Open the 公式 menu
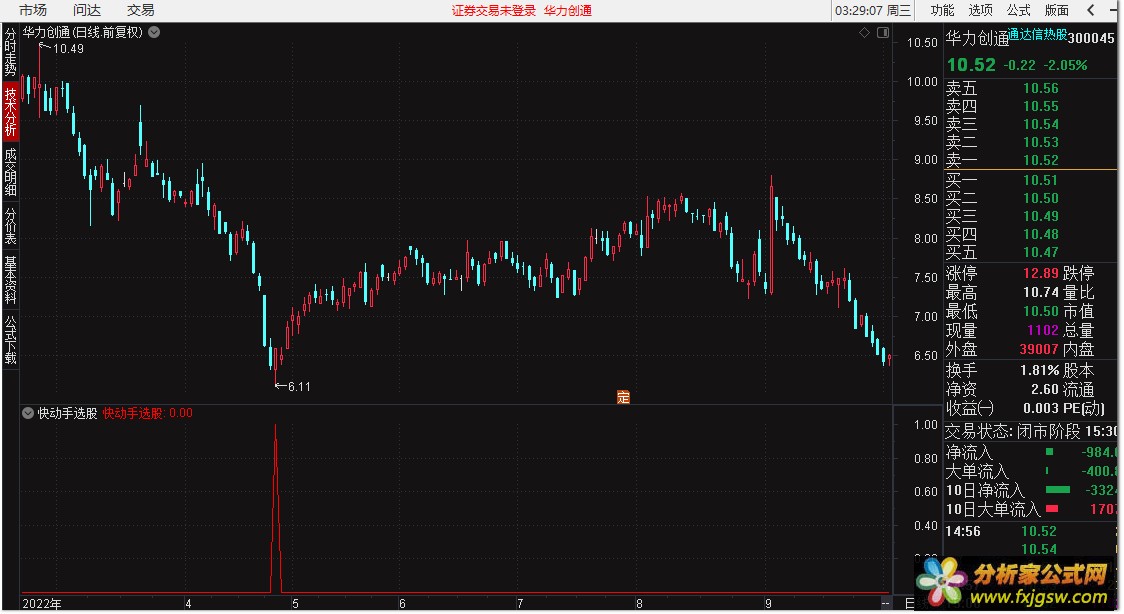Screen dimensions: 1124x614 click(1018, 10)
